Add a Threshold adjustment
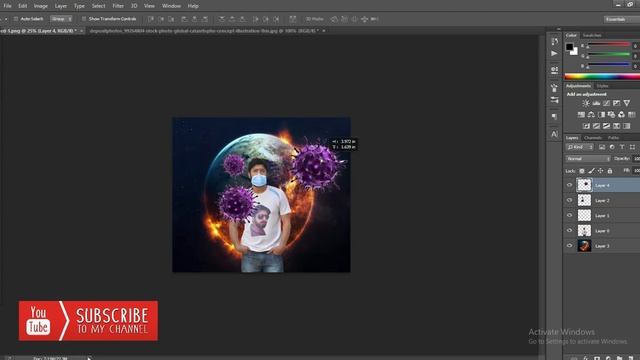Image resolution: width=640 pixels, height=360 pixels. (x=607, y=126)
